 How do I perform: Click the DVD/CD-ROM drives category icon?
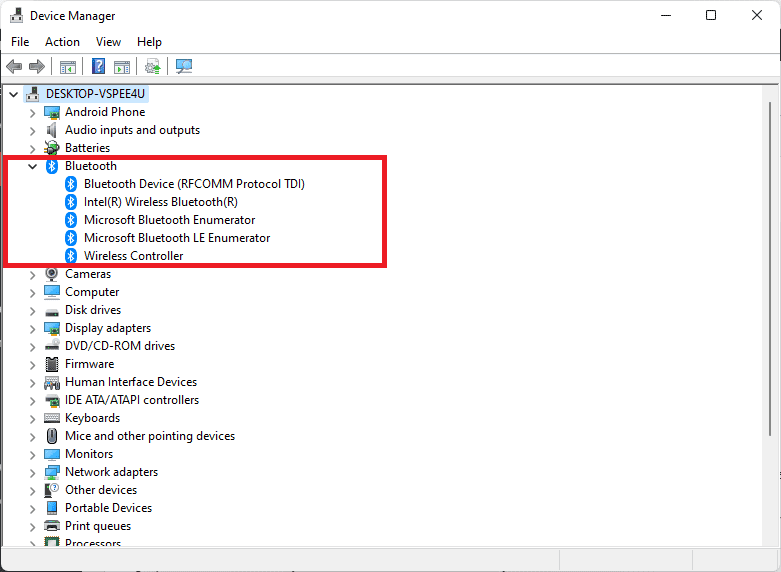(x=52, y=345)
